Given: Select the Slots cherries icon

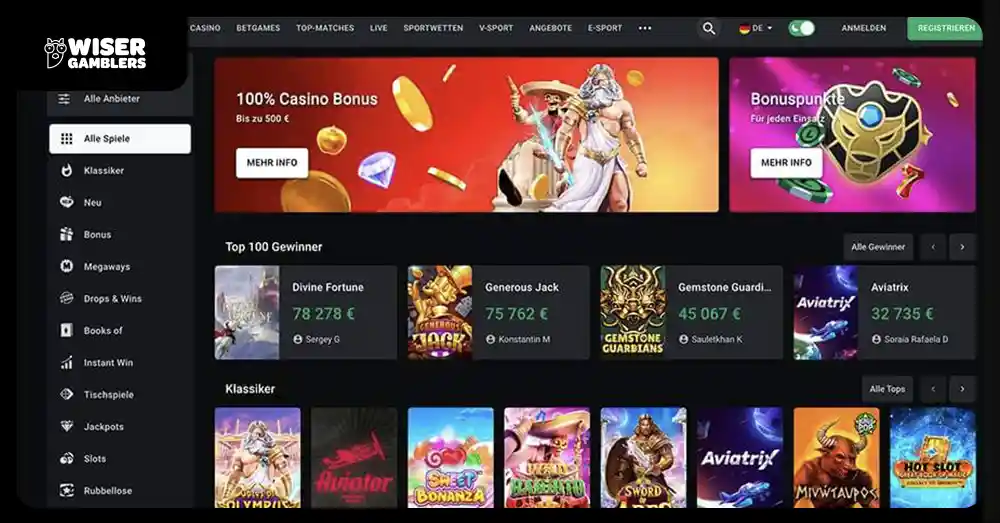Looking at the screenshot, I should tap(66, 458).
